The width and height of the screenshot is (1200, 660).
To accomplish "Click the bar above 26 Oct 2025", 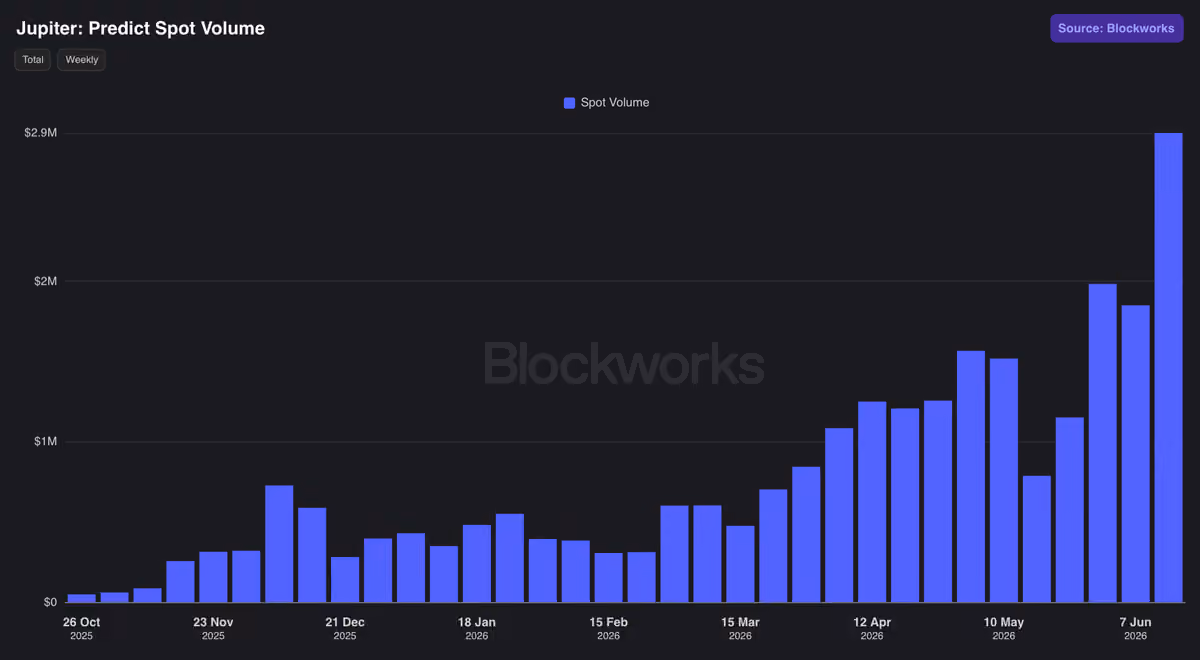I will pyautogui.click(x=82, y=598).
